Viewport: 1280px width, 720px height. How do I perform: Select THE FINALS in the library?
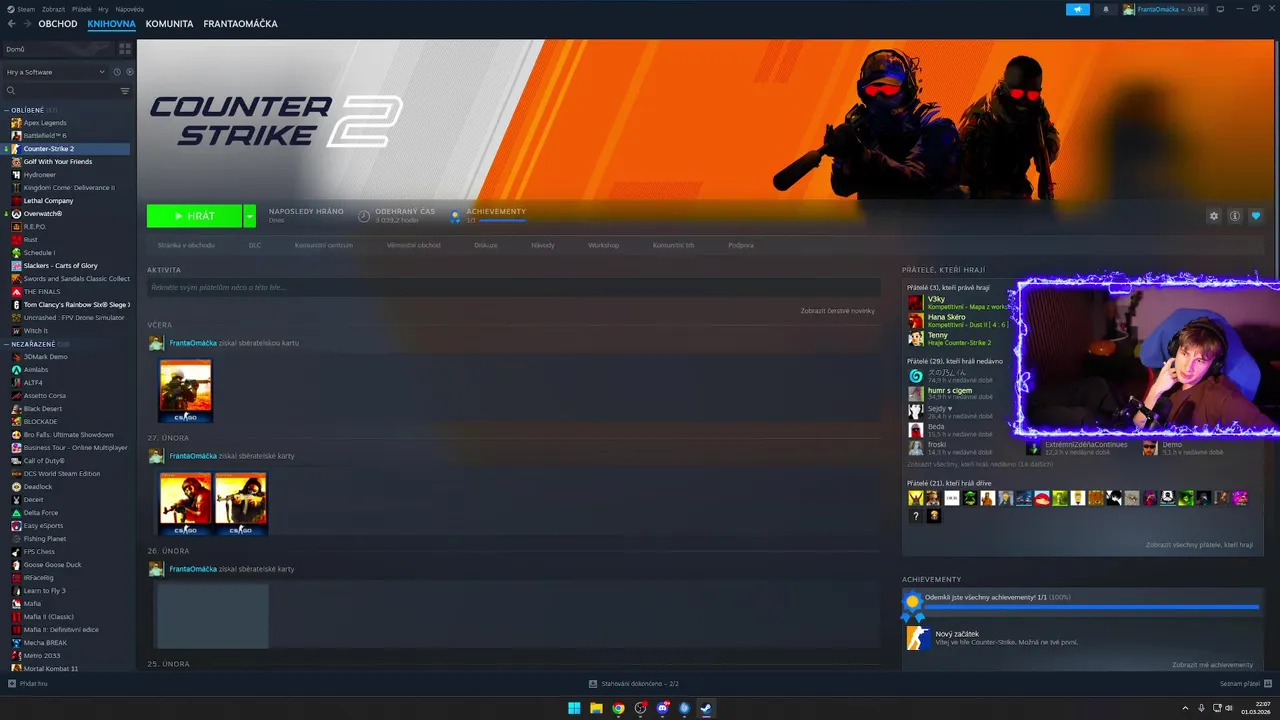pyautogui.click(x=42, y=292)
